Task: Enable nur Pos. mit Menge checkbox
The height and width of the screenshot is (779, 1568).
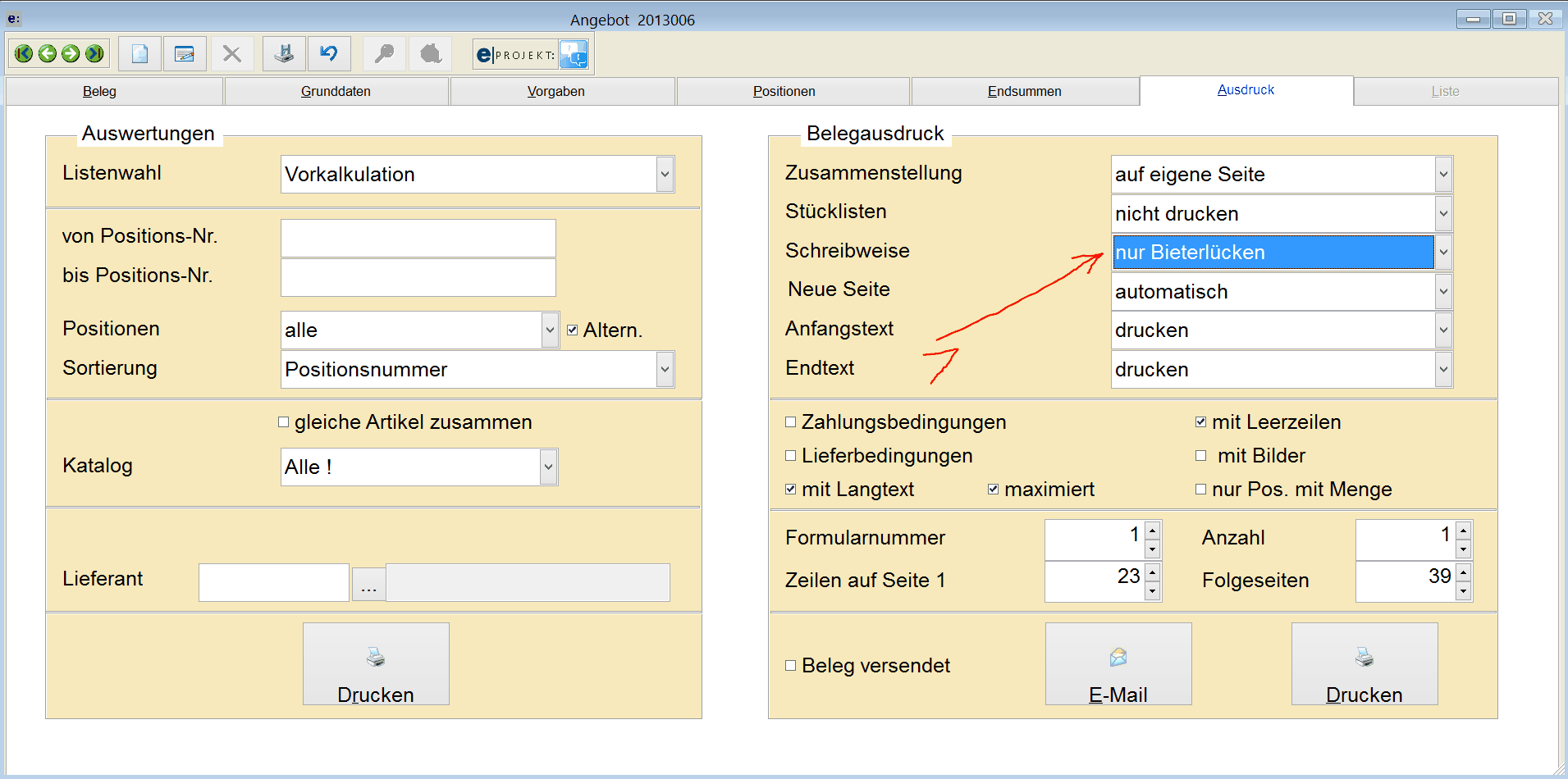Action: coord(1200,490)
